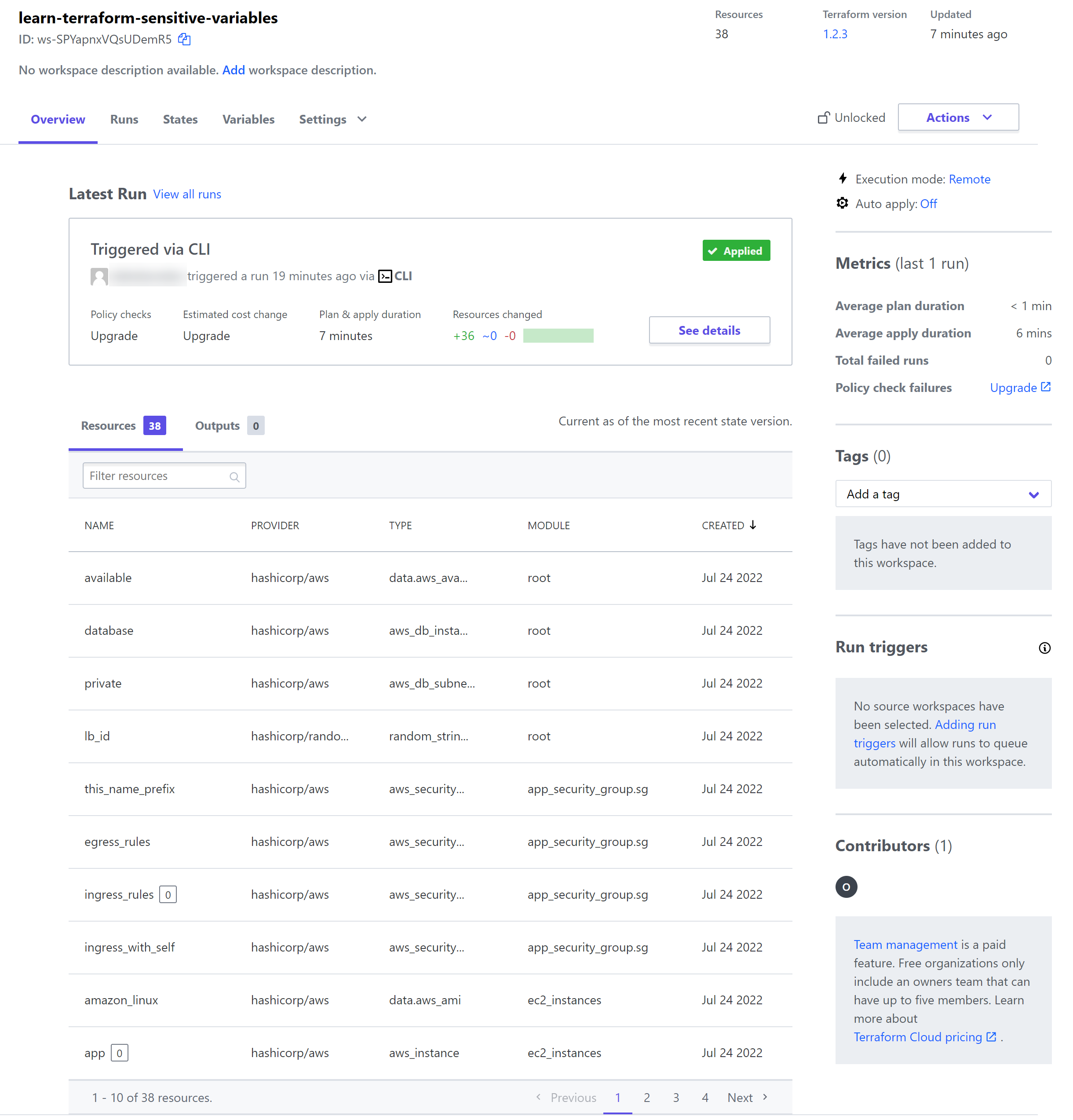Image resolution: width=1073 pixels, height=1120 pixels.
Task: Click the gear icon beside Auto apply
Action: [842, 203]
